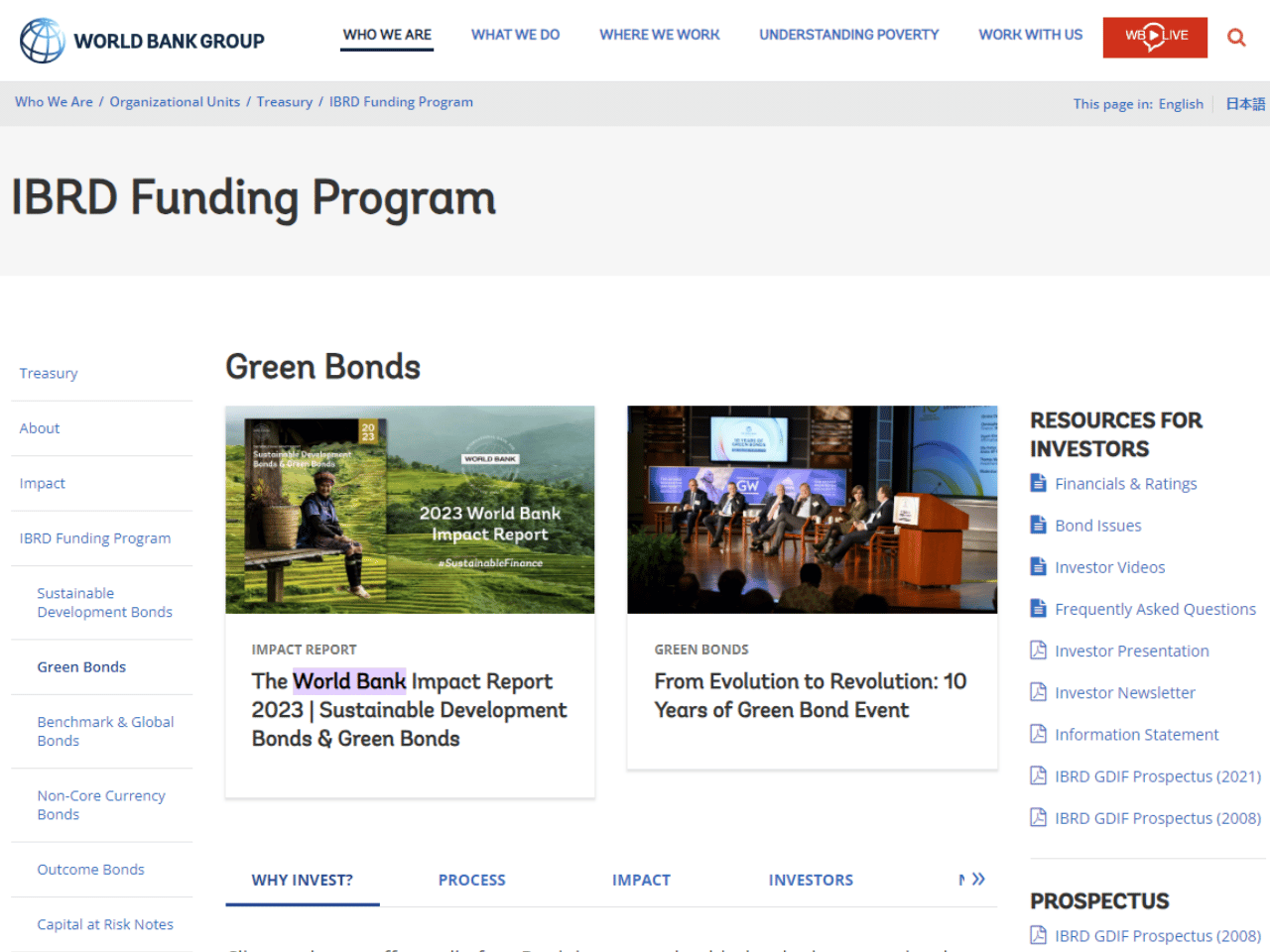This screenshot has height=952, width=1270.
Task: Click the Frequently Asked Questions document icon
Action: point(1038,608)
